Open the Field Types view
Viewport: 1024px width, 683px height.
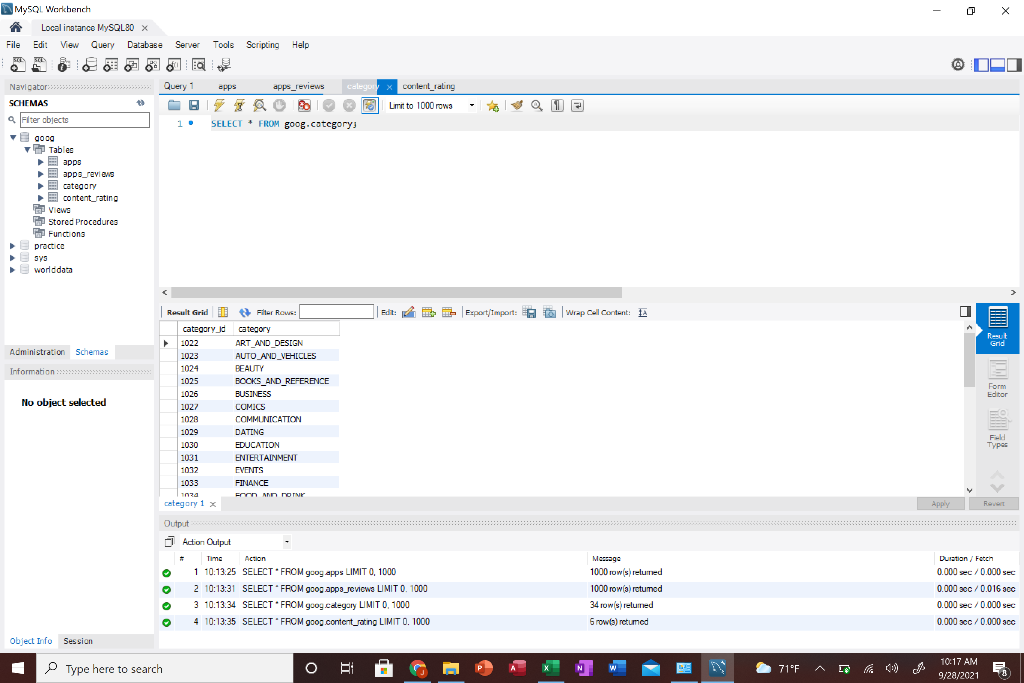997,428
